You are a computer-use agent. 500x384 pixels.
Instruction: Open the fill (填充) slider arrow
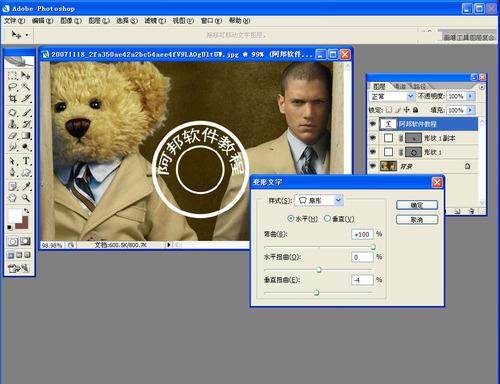(x=470, y=110)
